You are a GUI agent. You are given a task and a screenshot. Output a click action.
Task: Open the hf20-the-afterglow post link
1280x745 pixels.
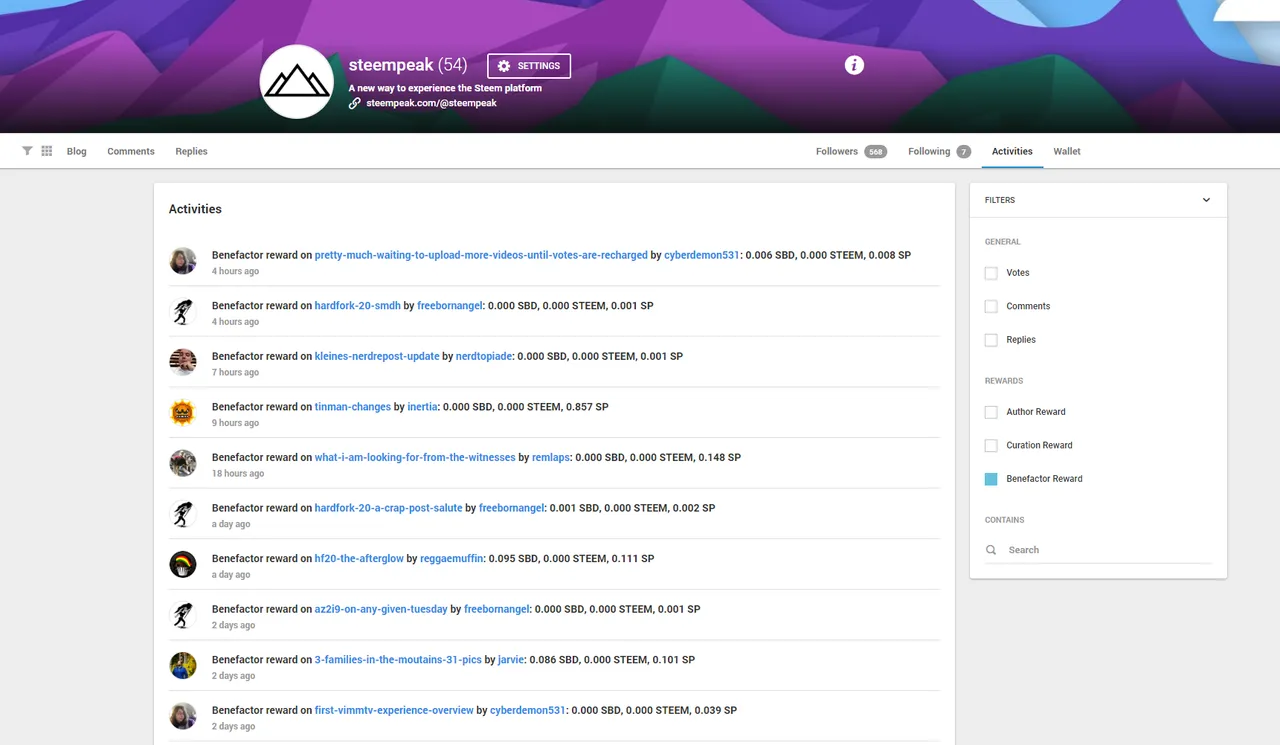click(360, 558)
